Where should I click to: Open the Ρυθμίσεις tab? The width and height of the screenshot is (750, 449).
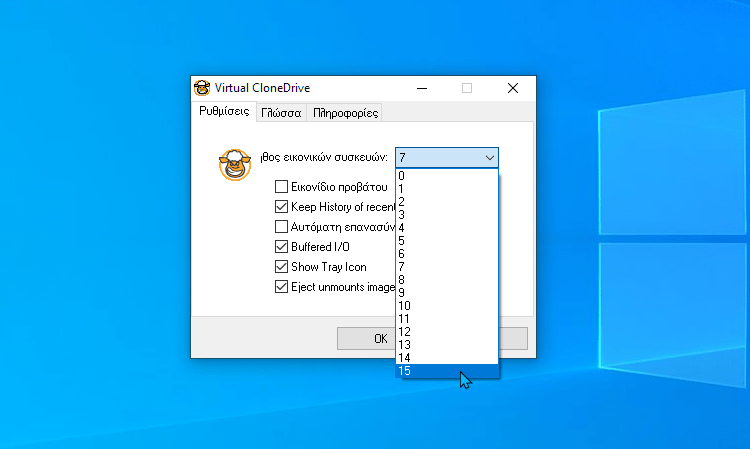click(224, 111)
